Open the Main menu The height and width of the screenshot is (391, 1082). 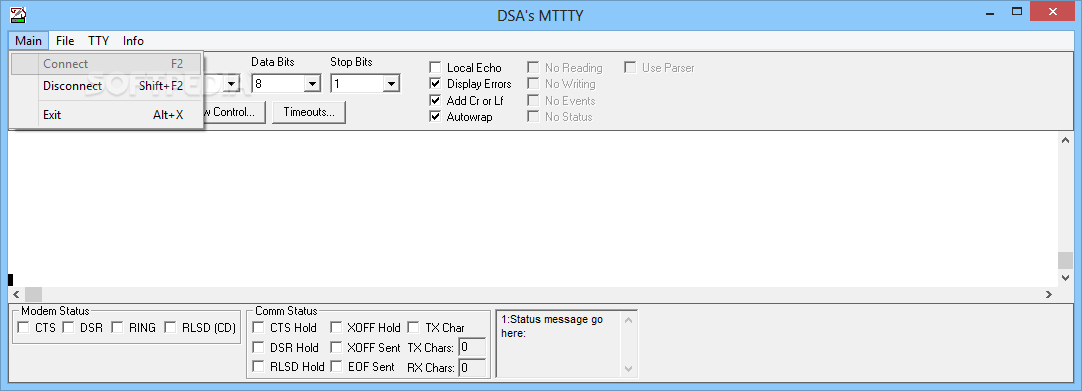click(x=28, y=41)
